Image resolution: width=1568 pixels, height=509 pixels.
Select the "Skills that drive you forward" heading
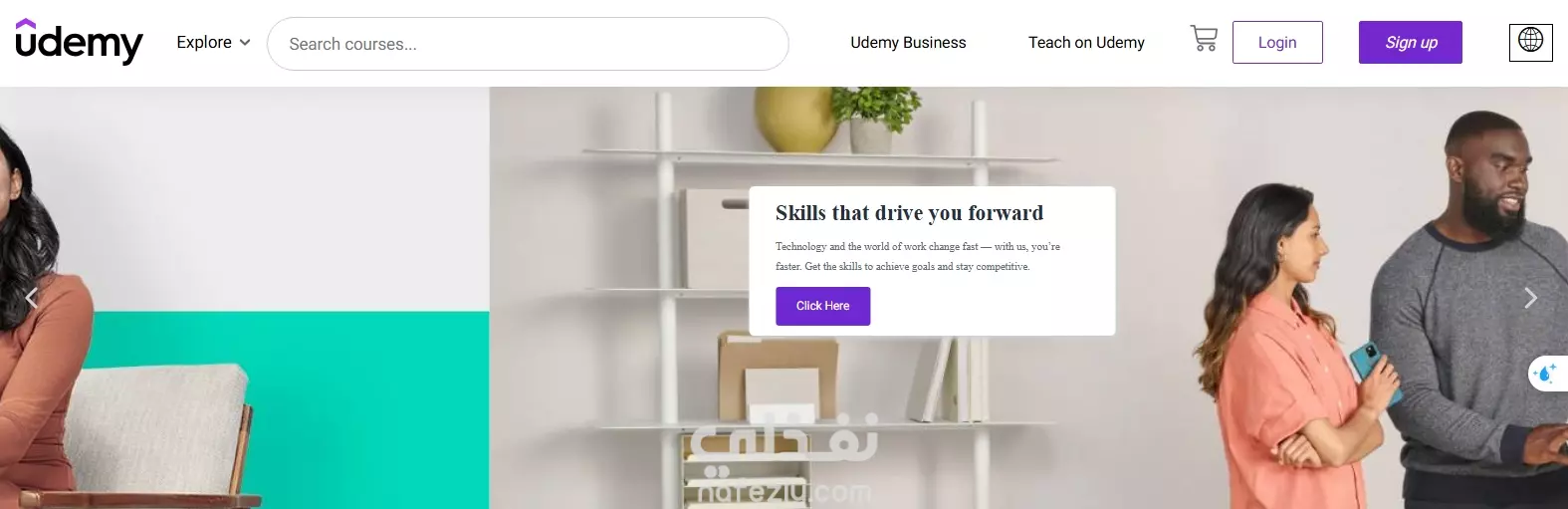(910, 213)
